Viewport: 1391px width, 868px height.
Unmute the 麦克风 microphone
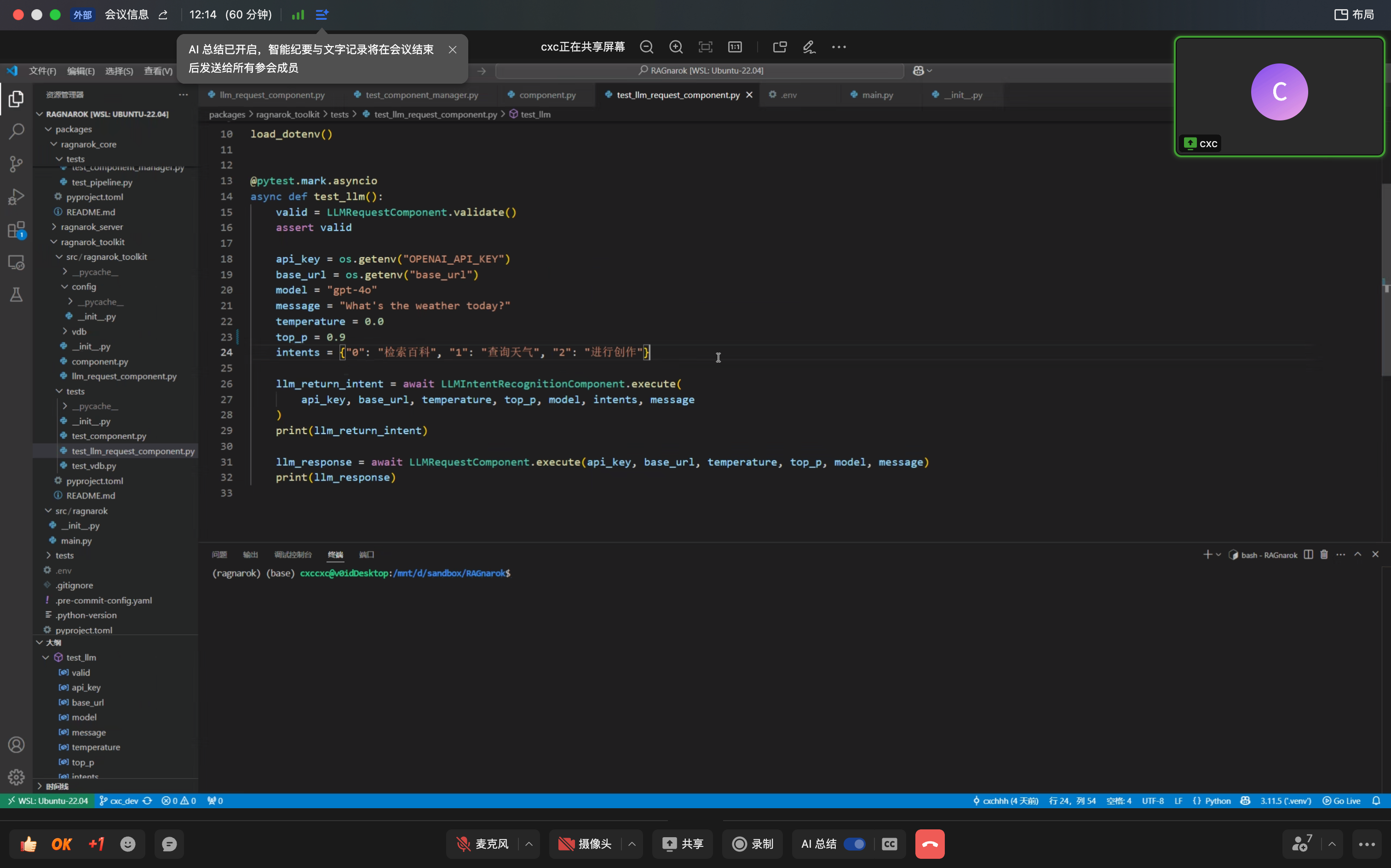point(483,844)
